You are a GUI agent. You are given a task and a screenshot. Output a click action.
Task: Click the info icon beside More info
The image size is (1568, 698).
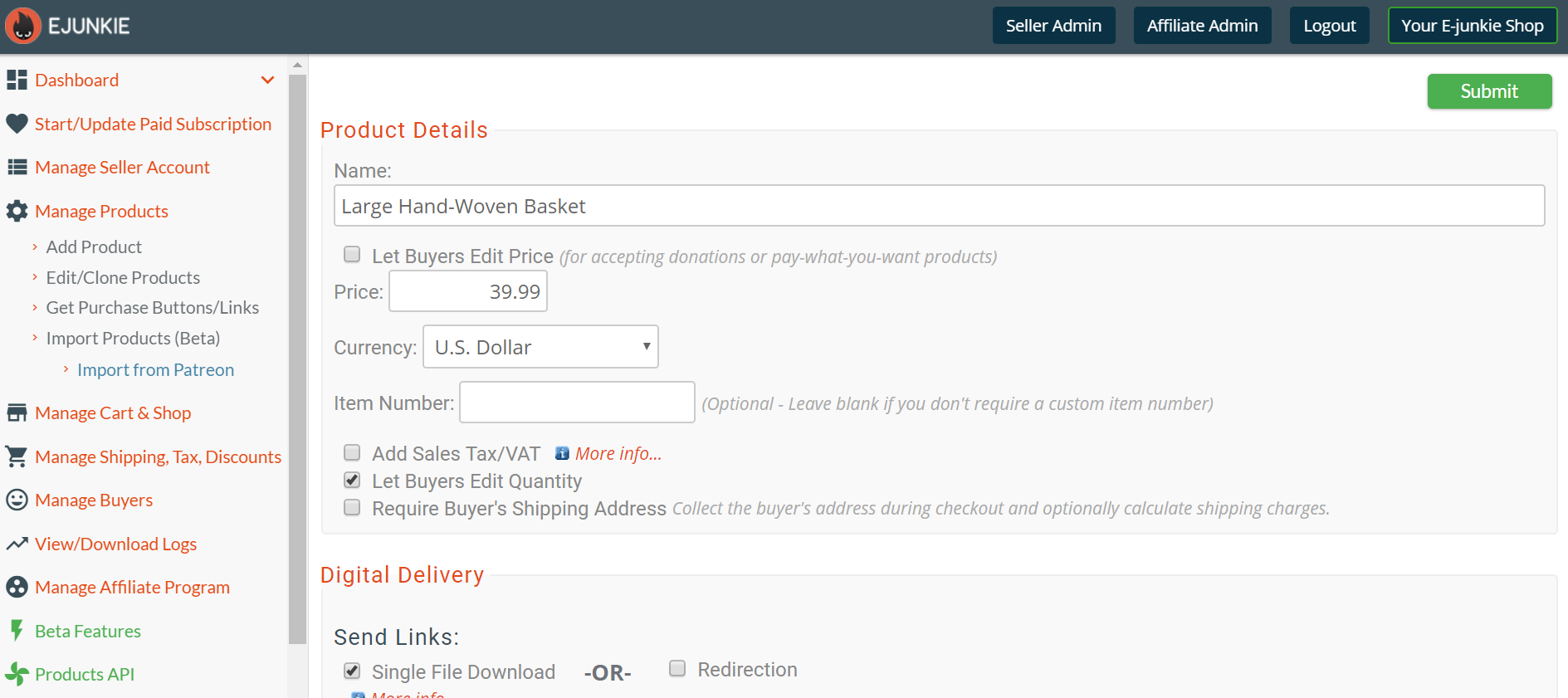562,453
